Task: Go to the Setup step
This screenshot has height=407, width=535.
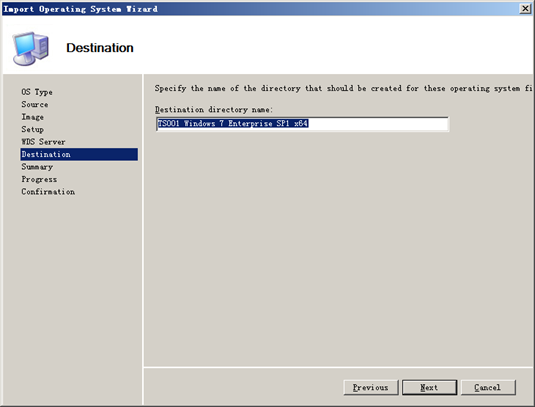Action: point(32,129)
